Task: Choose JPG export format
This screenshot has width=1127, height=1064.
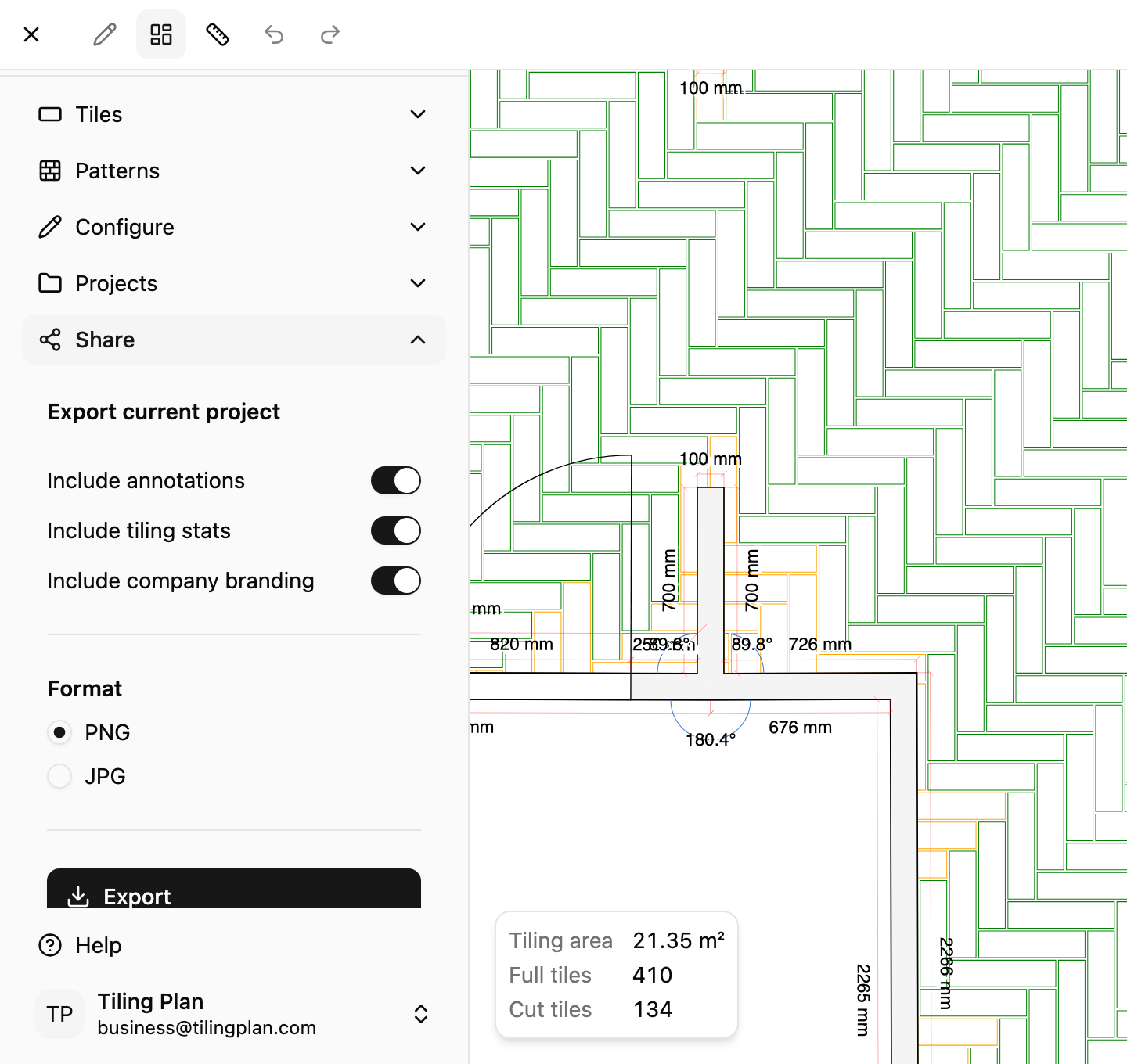Action: (x=59, y=776)
